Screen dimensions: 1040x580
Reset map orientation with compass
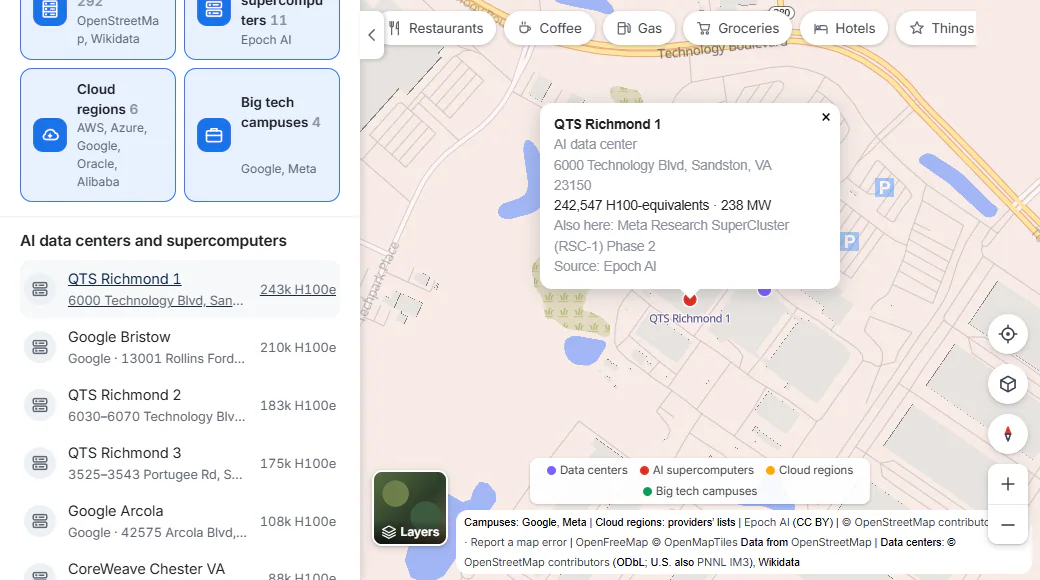[1008, 435]
